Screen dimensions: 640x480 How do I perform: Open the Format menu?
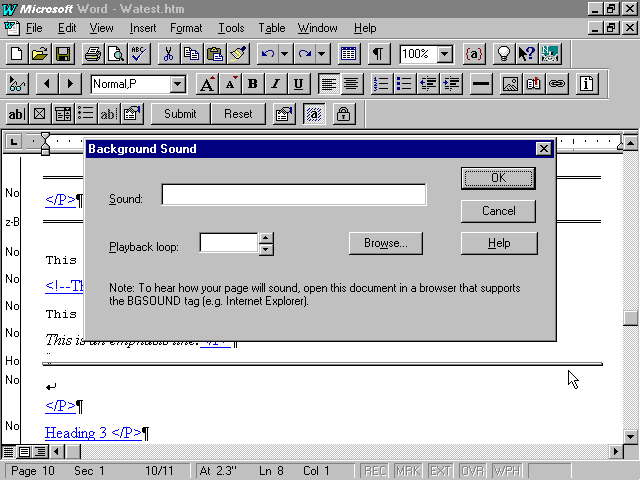(186, 28)
